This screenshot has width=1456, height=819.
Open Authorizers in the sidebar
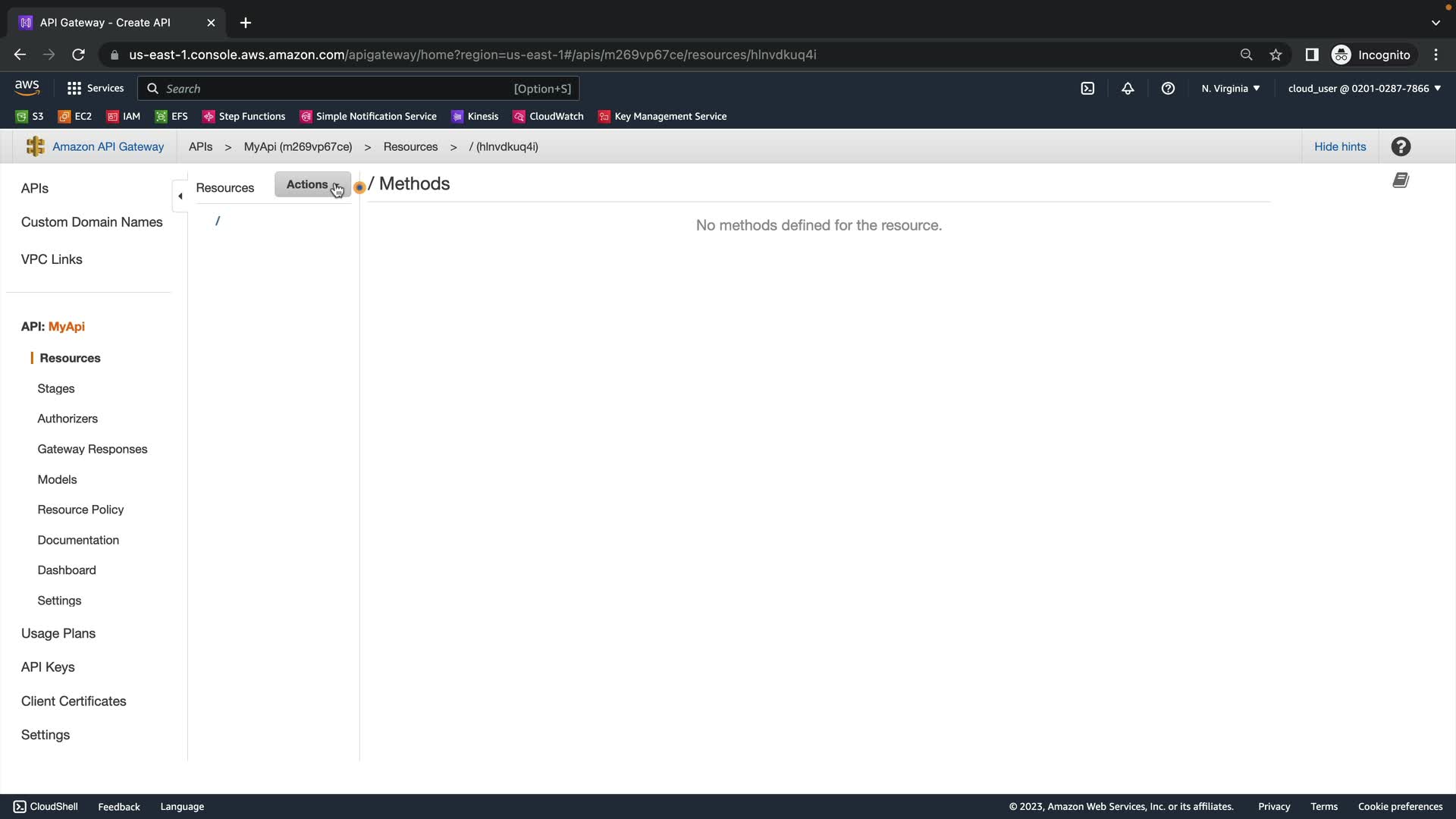pos(67,419)
